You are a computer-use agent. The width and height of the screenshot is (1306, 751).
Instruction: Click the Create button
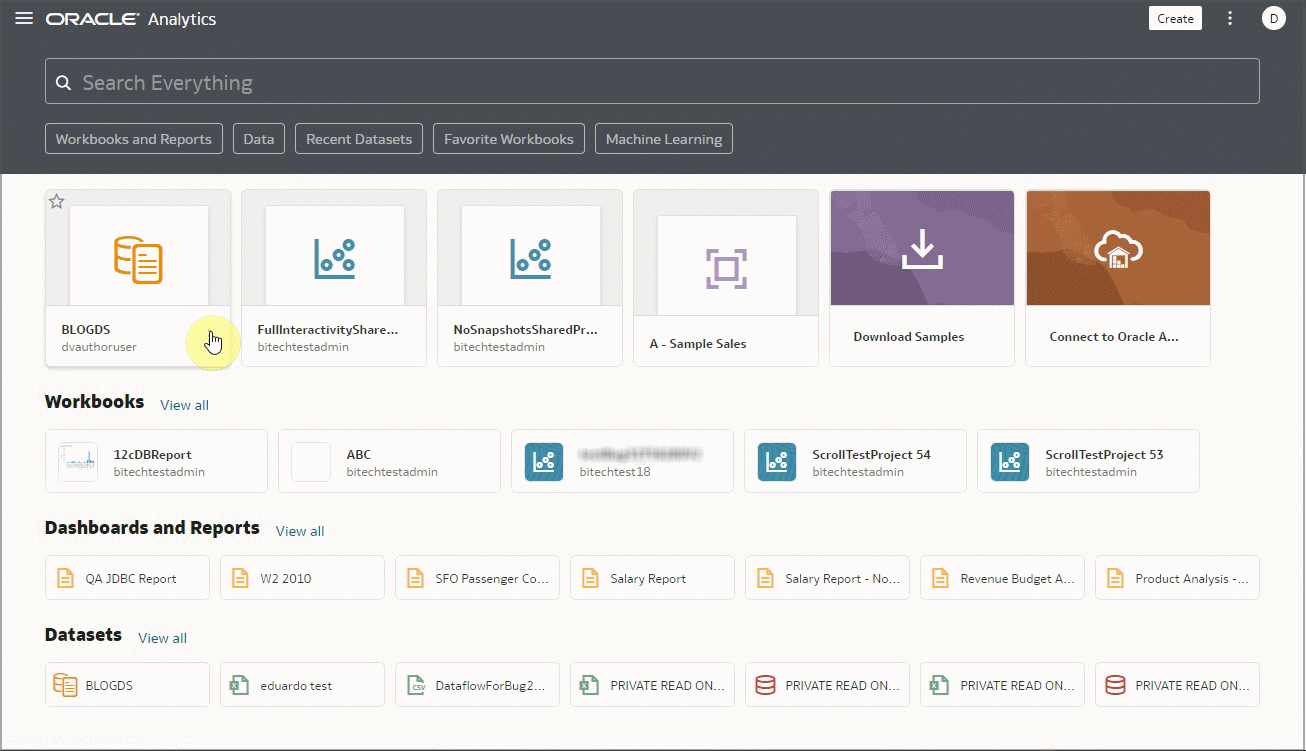tap(1174, 17)
